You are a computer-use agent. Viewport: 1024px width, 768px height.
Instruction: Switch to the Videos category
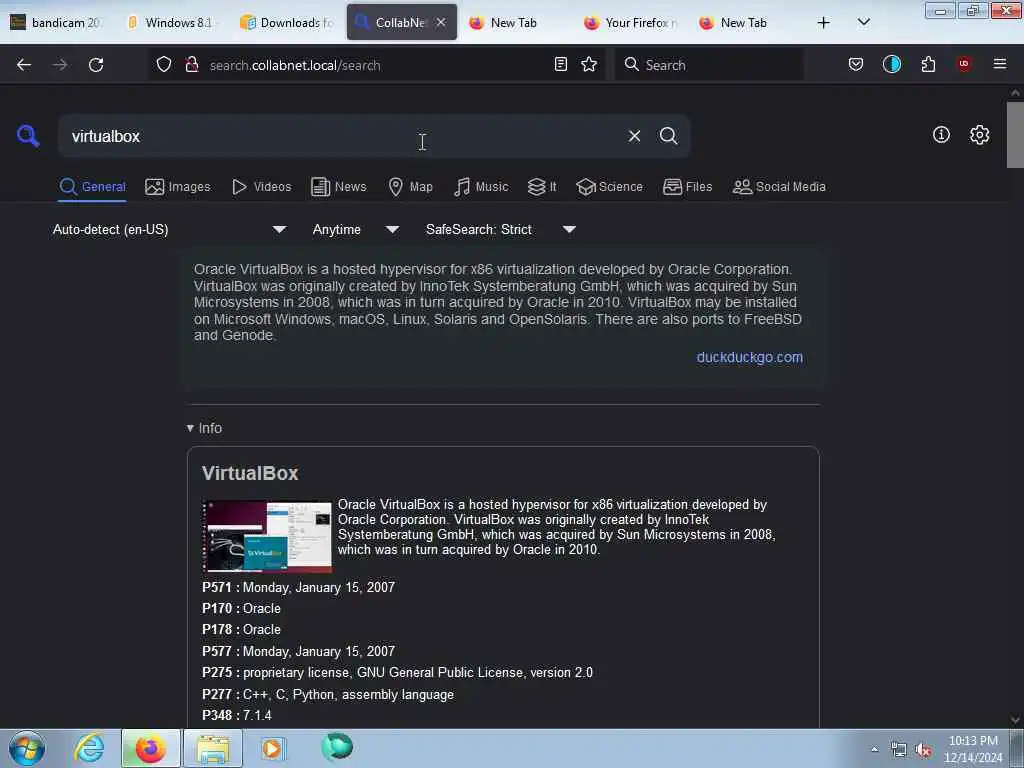261,187
